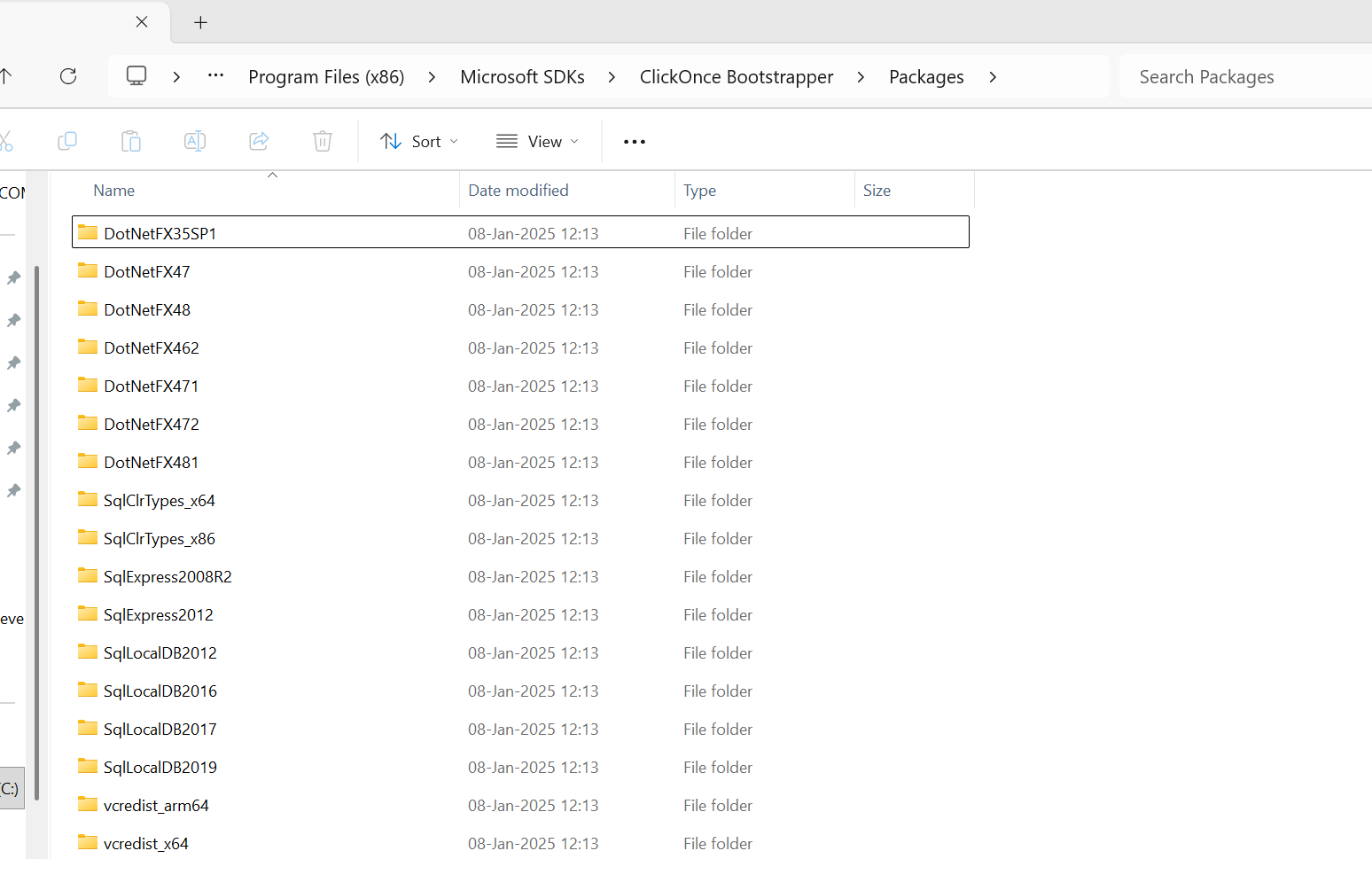
Task: Click the Paste toolbar icon
Action: click(131, 141)
